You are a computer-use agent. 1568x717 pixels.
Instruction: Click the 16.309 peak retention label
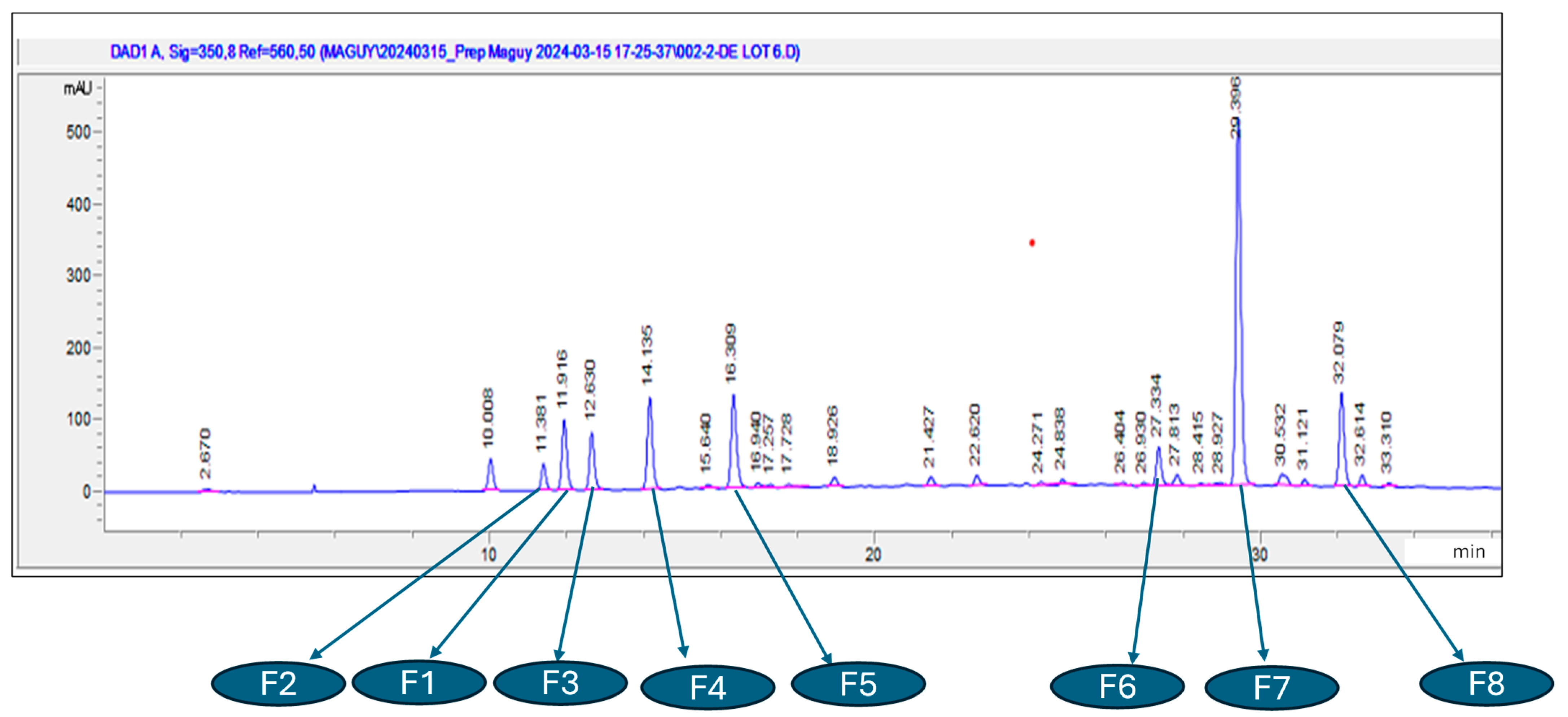click(x=731, y=353)
